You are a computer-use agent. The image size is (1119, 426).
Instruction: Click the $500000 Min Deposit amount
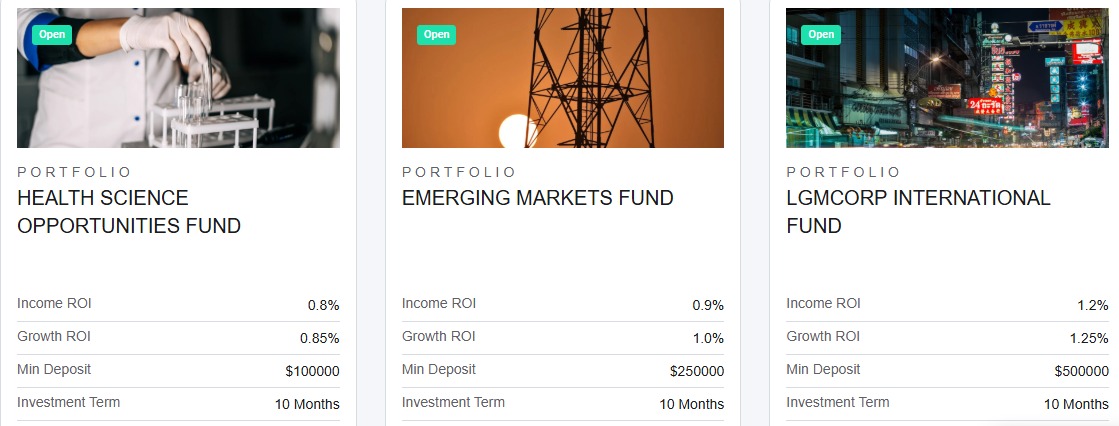click(x=1081, y=371)
